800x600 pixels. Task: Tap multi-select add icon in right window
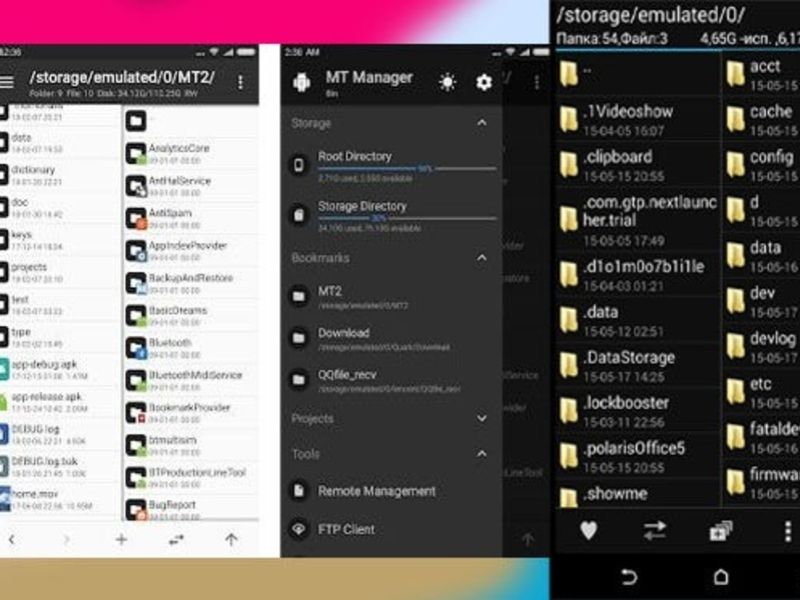tap(720, 531)
